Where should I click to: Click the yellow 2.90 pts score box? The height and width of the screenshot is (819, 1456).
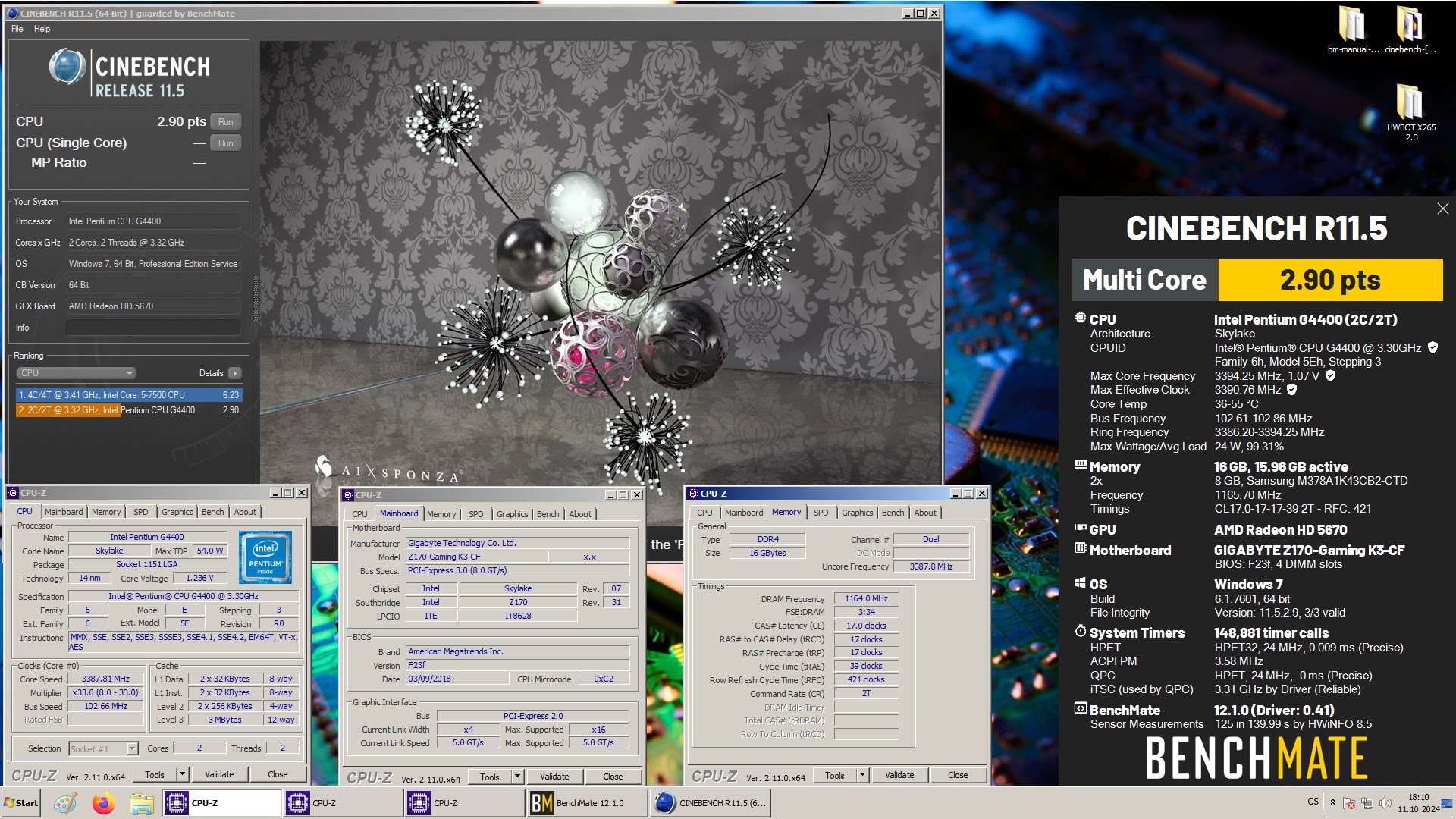tap(1330, 280)
